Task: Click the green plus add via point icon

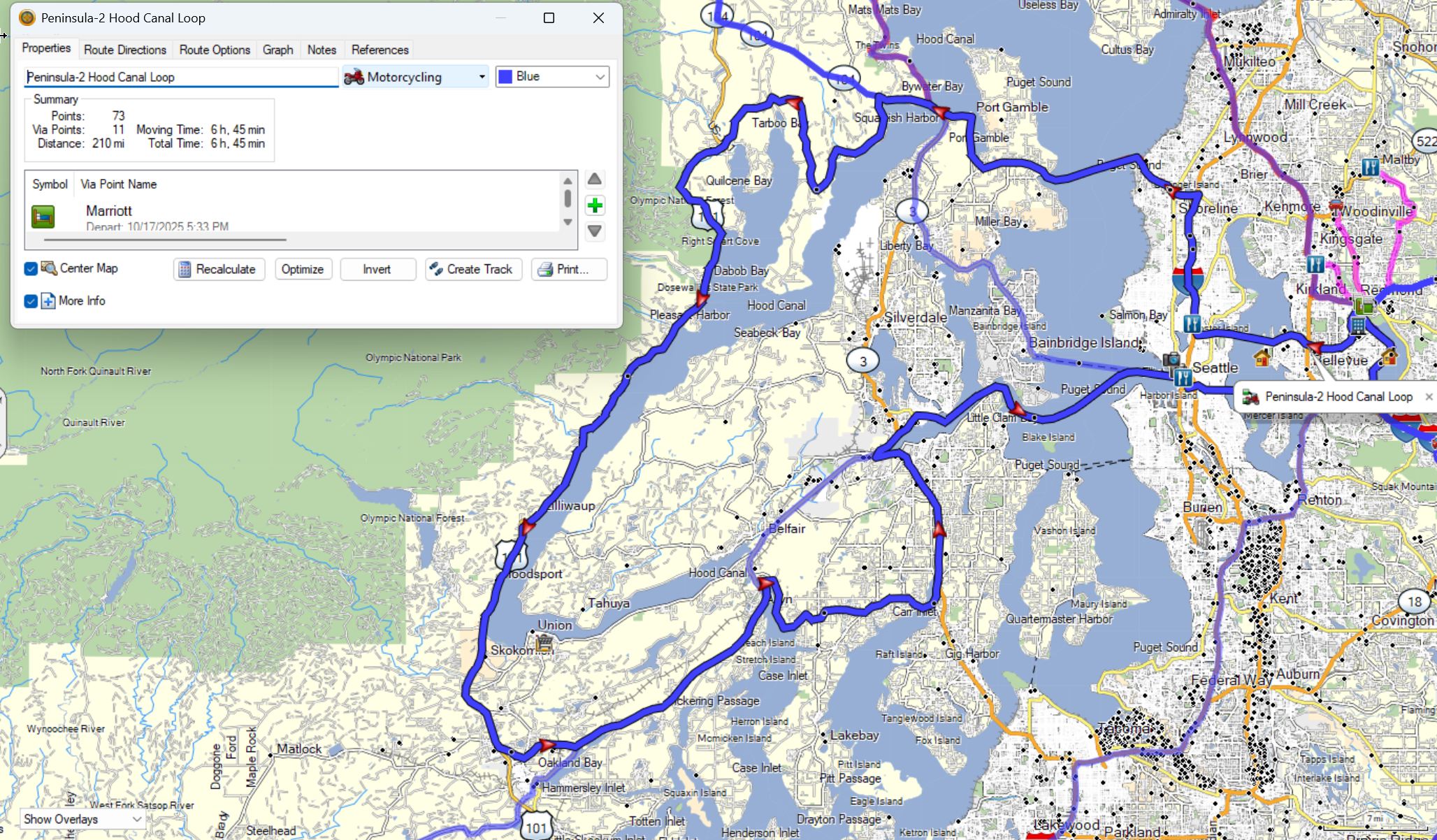Action: click(x=595, y=205)
